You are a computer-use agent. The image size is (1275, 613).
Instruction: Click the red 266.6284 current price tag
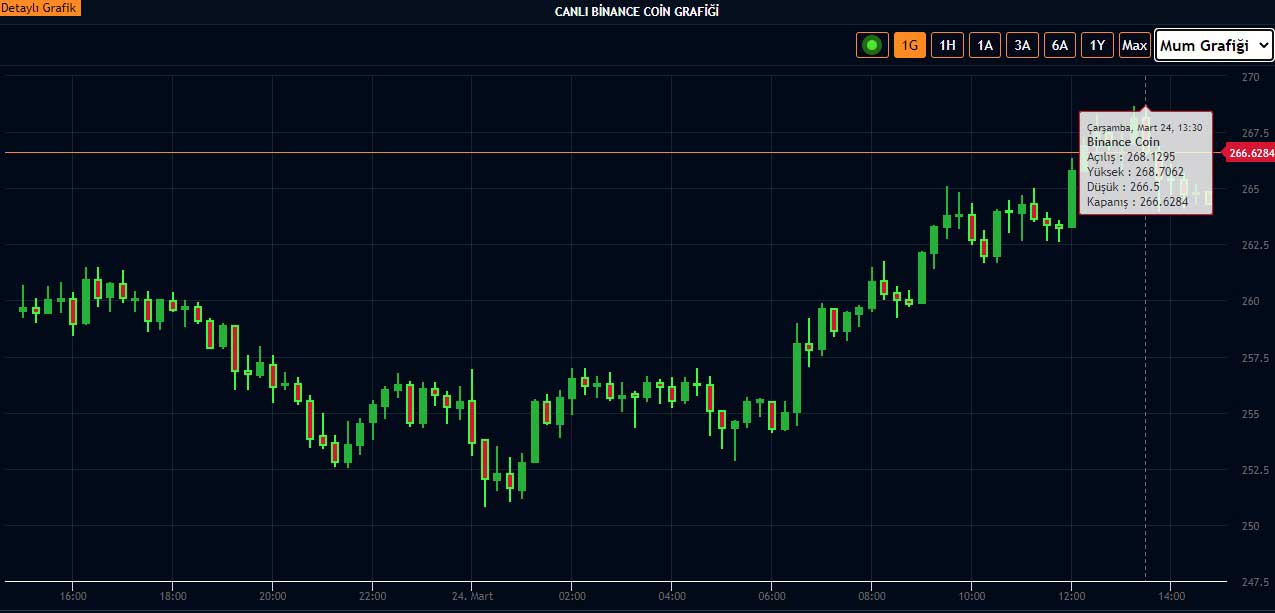(1250, 153)
